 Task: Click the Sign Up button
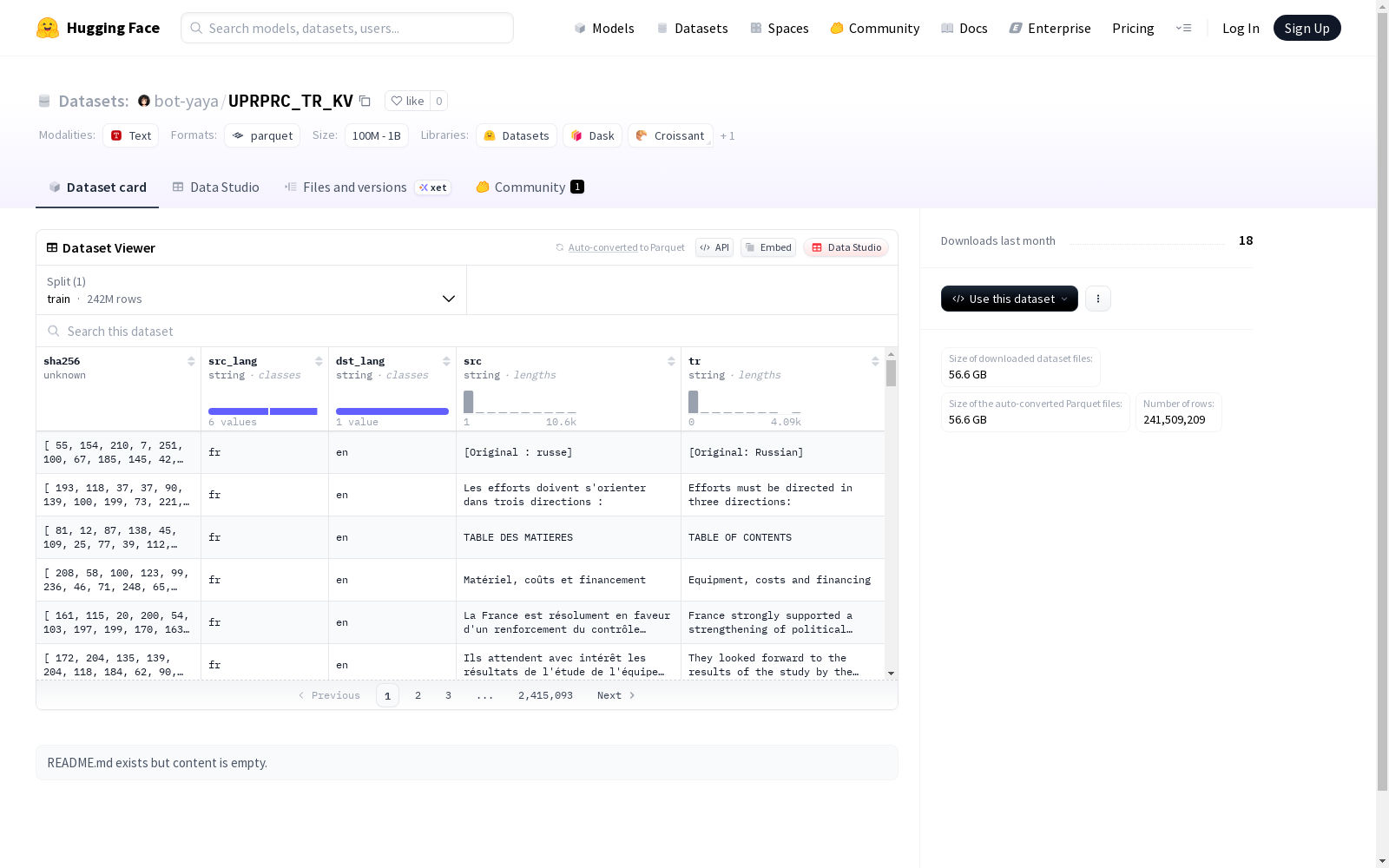pyautogui.click(x=1307, y=28)
